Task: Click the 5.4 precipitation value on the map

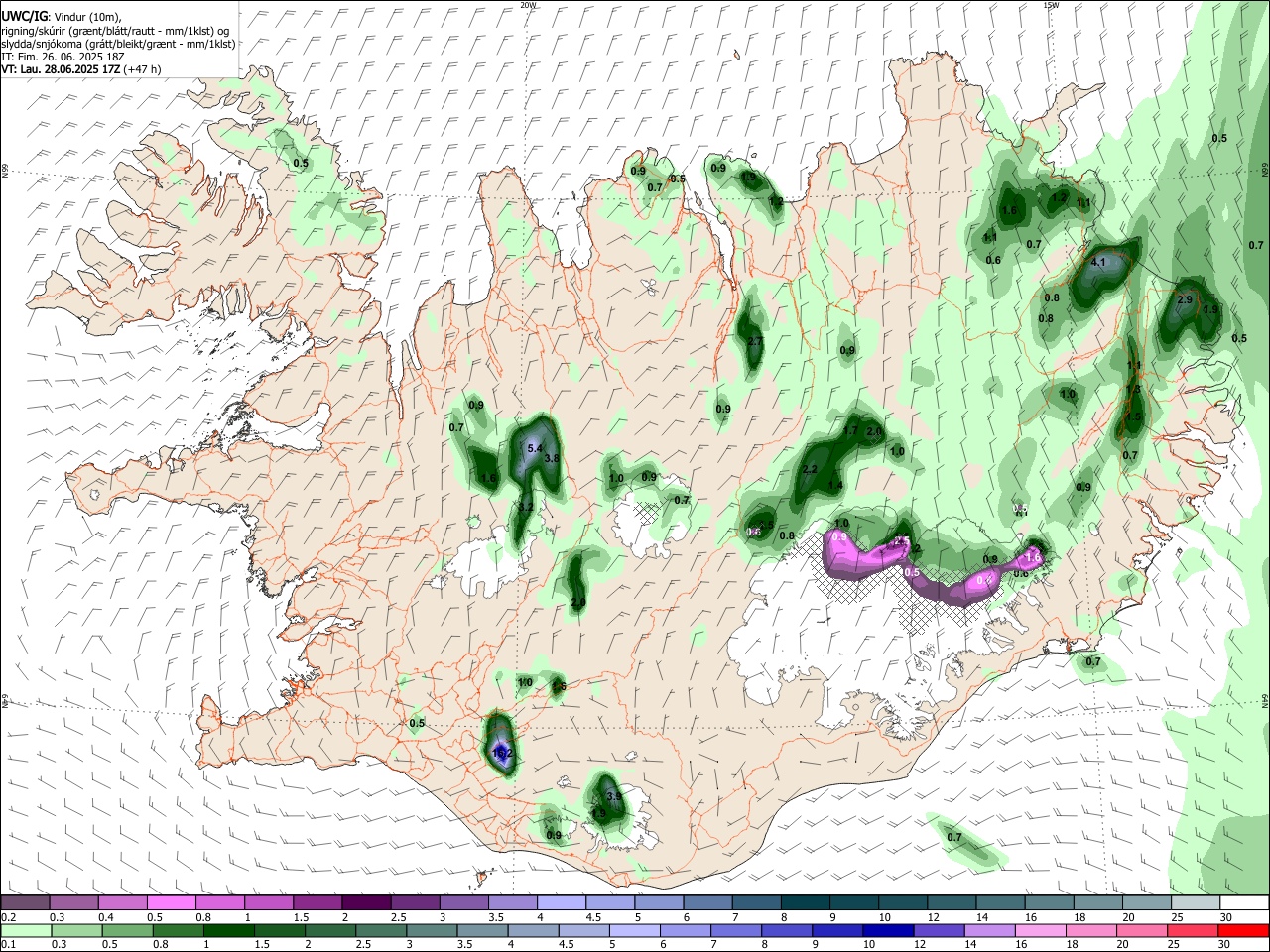Action: pyautogui.click(x=534, y=449)
